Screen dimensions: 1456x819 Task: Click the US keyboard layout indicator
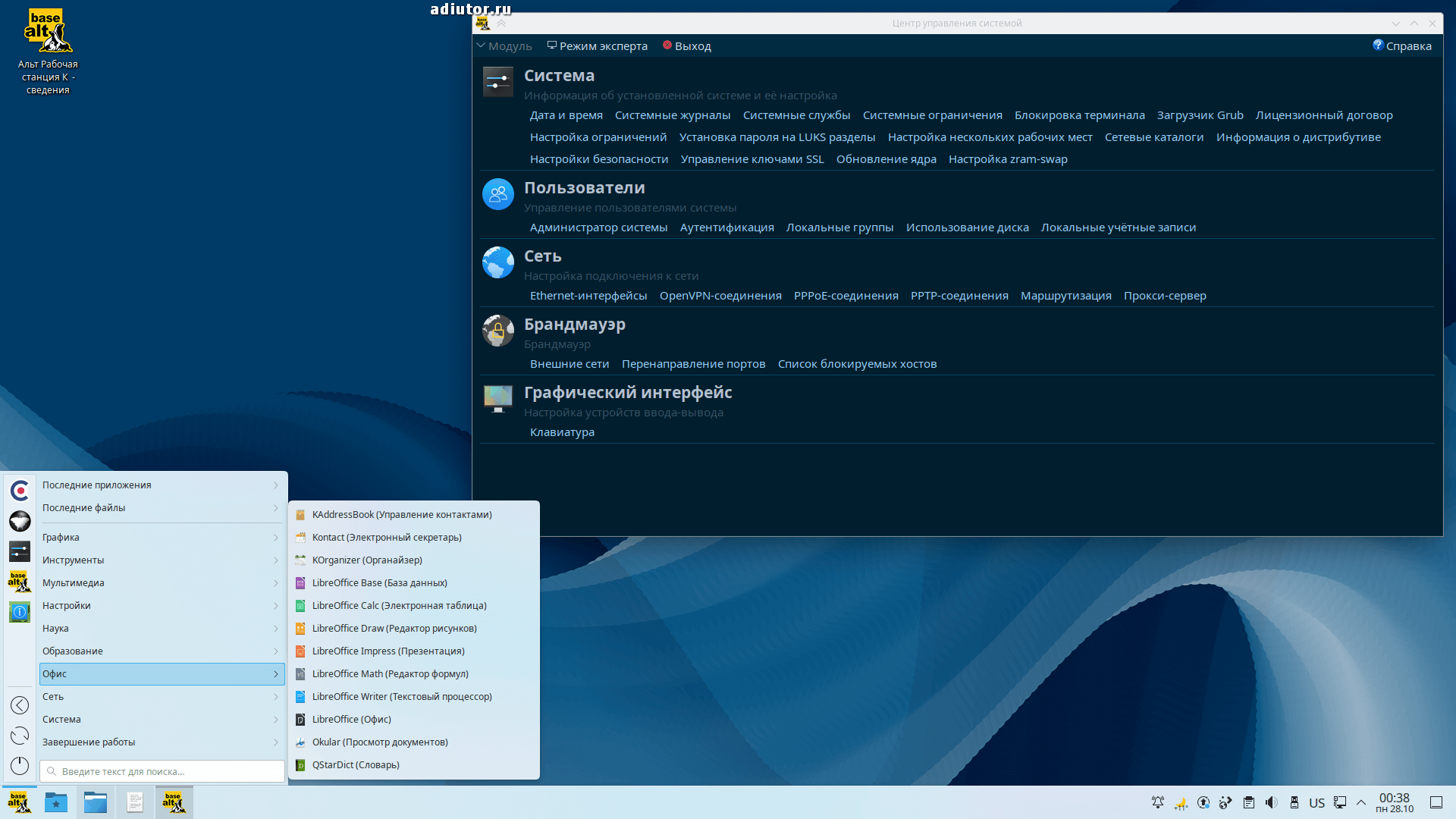point(1317,802)
